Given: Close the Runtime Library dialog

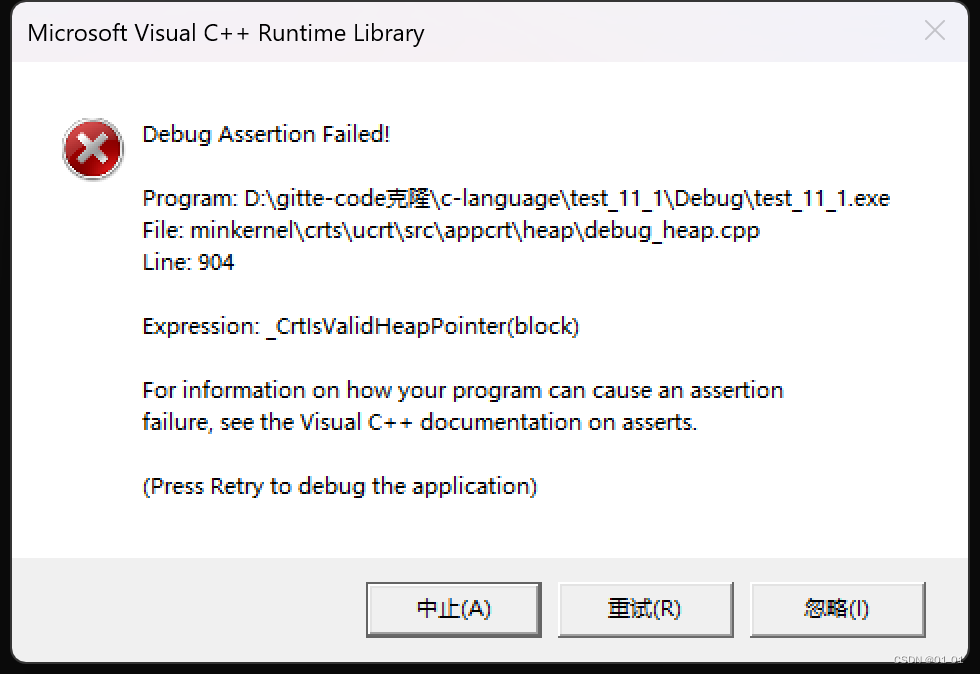Looking at the screenshot, I should click(x=935, y=31).
